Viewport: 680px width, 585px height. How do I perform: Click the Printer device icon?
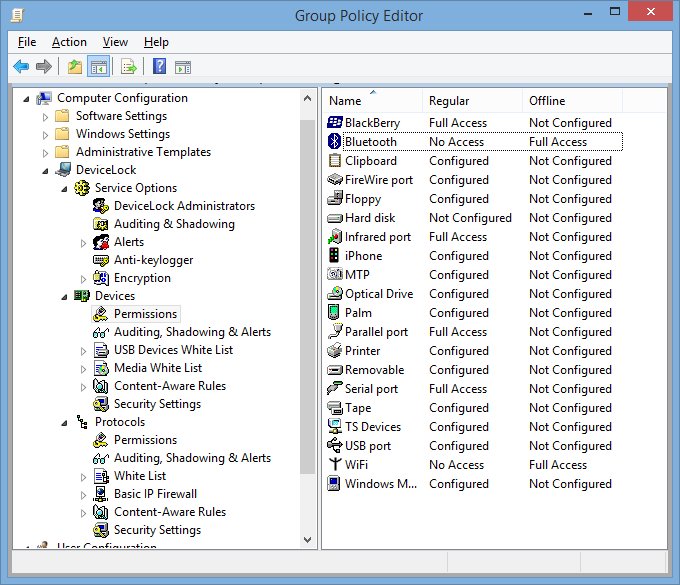click(334, 350)
